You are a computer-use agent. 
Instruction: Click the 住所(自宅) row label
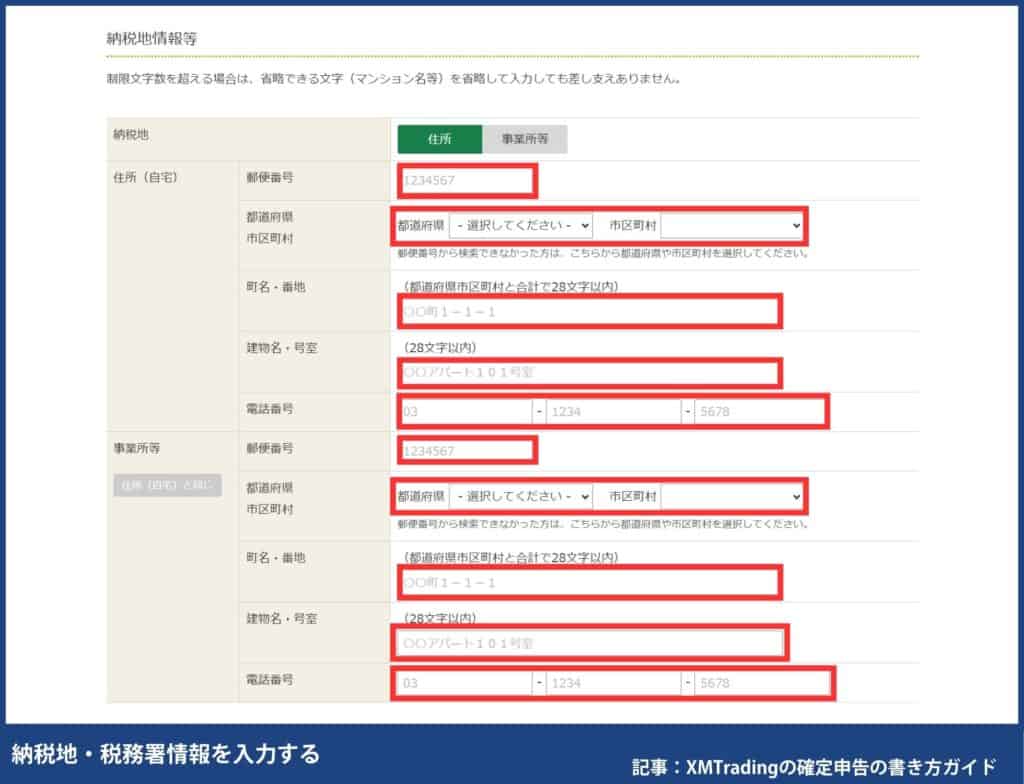point(146,177)
